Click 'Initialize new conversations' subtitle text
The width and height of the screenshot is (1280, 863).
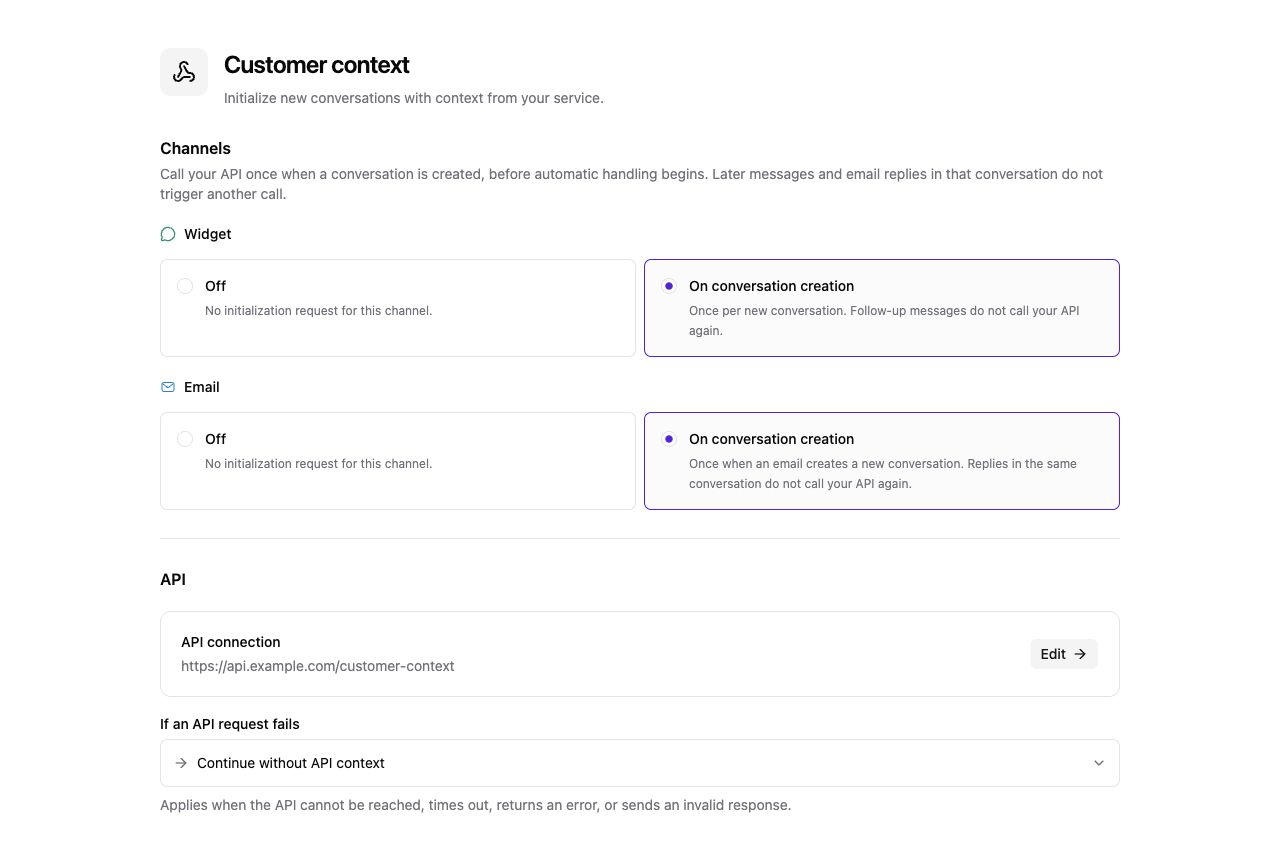pos(414,98)
